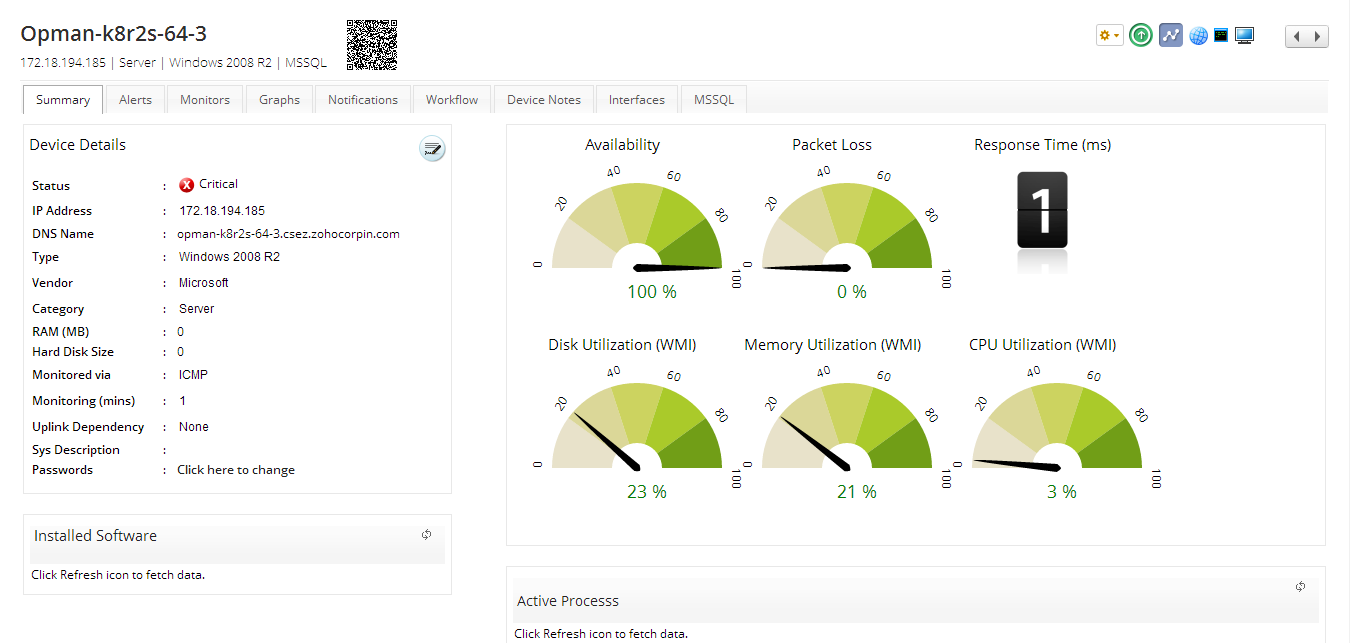Click the Memory Utilization gauge dial
This screenshot has width=1350, height=643.
tap(847, 426)
